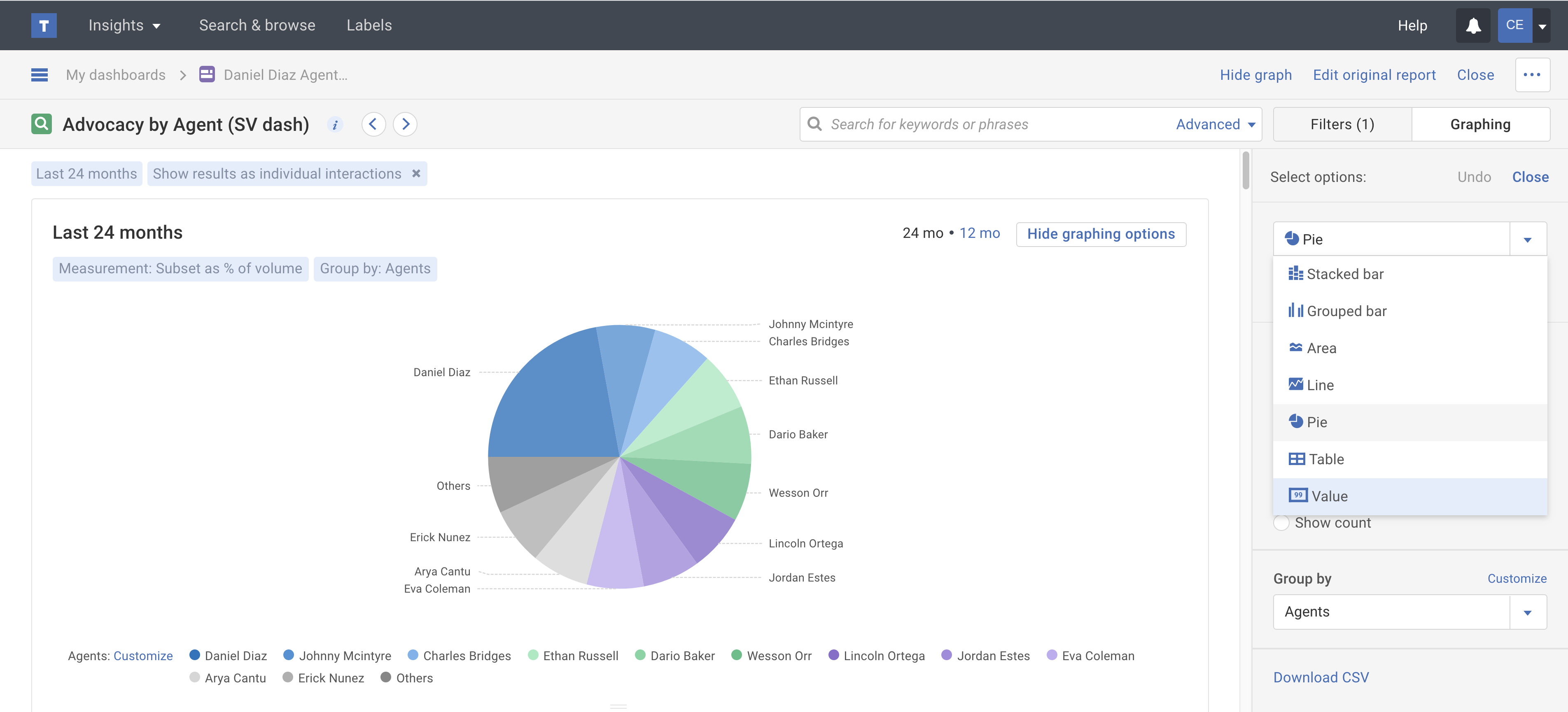The width and height of the screenshot is (1568, 712).
Task: Click the Download CSV link
Action: (1320, 677)
